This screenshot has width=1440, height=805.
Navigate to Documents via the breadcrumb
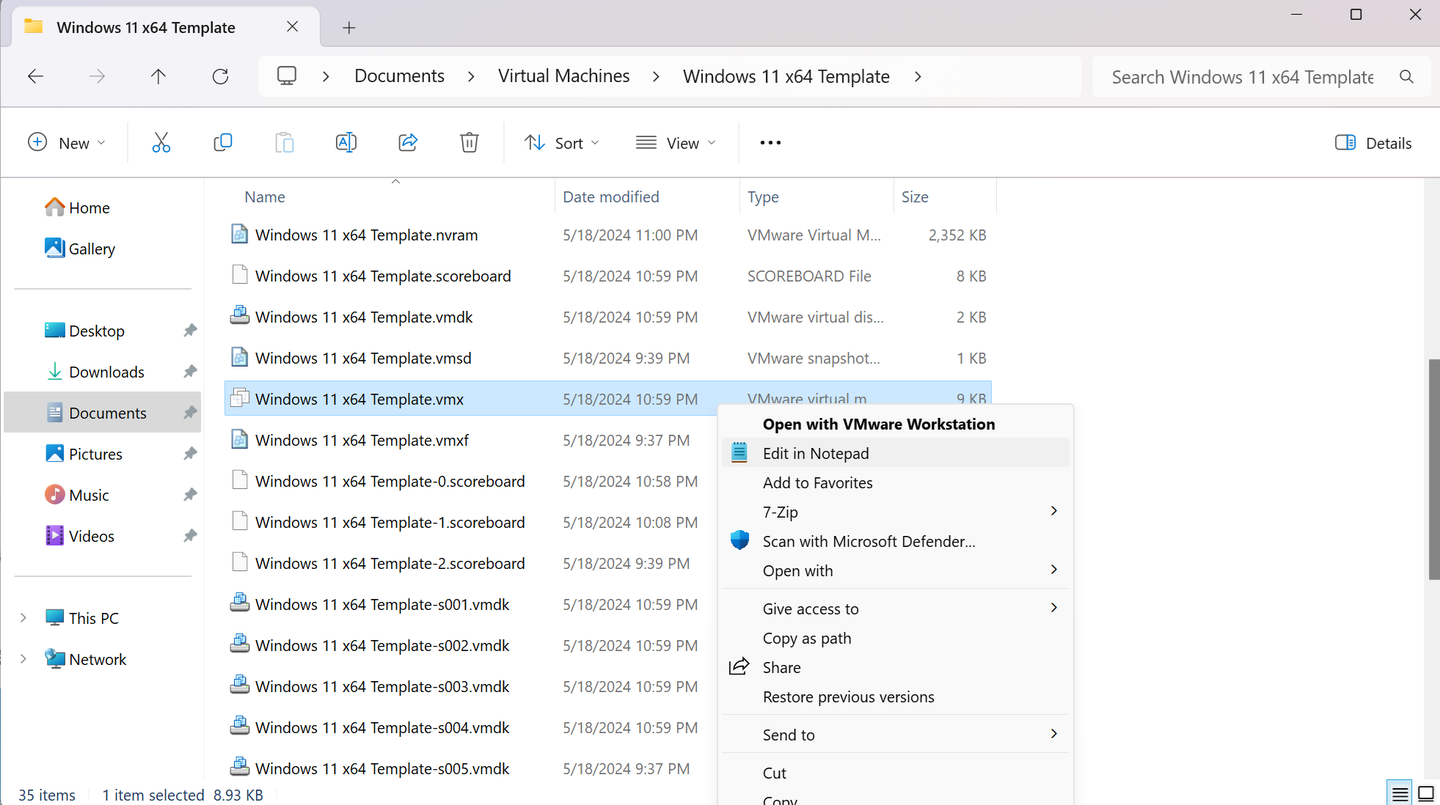pyautogui.click(x=399, y=75)
